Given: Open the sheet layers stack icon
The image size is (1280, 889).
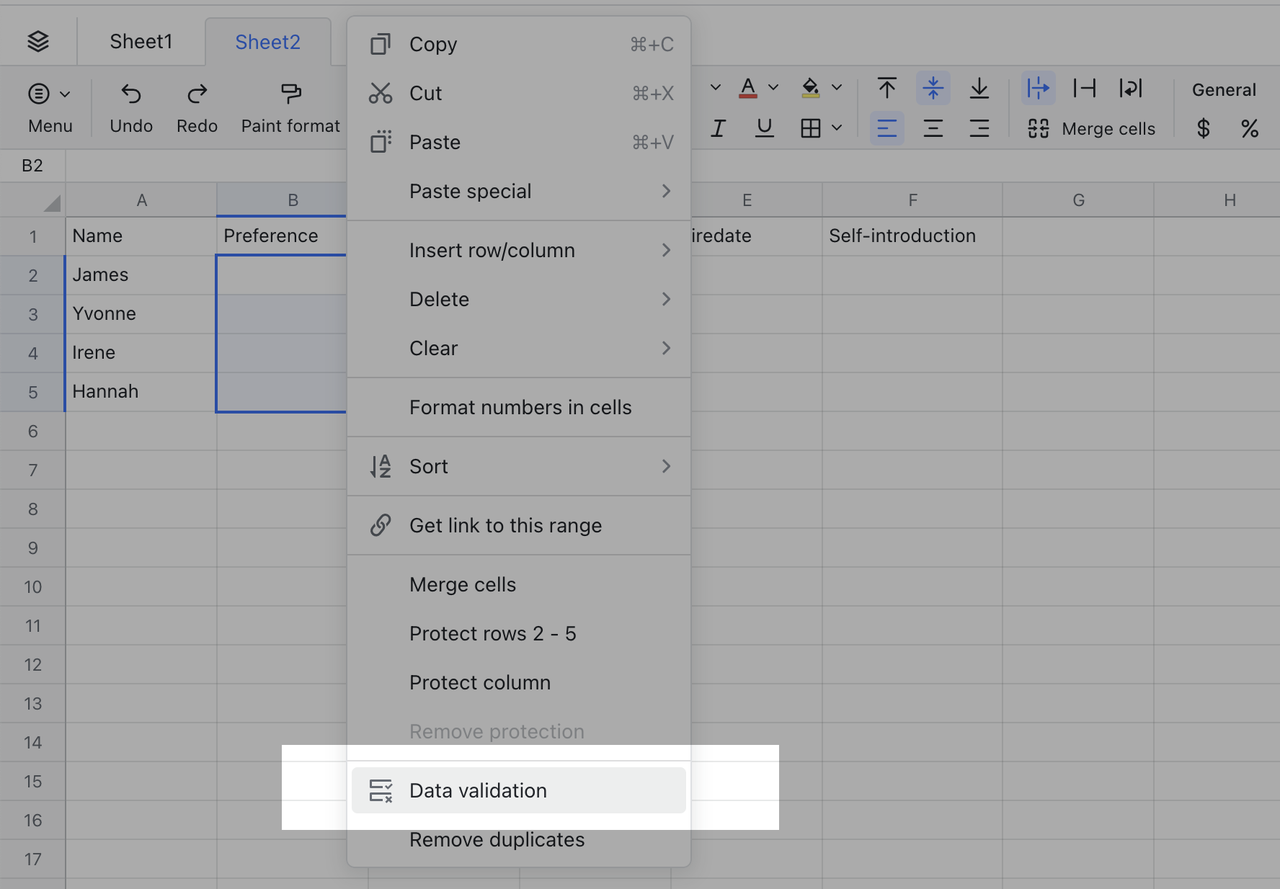Looking at the screenshot, I should coord(38,41).
